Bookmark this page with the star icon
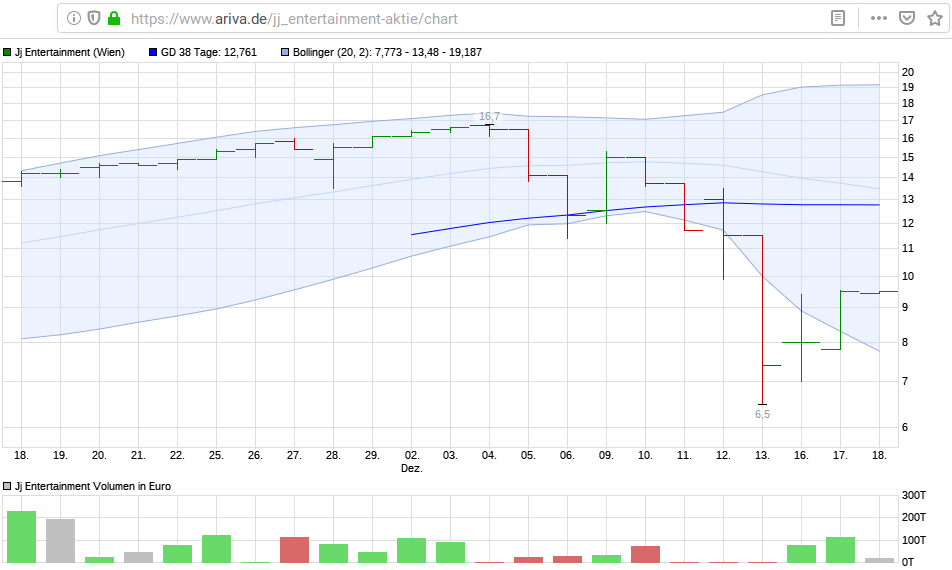 [x=934, y=18]
